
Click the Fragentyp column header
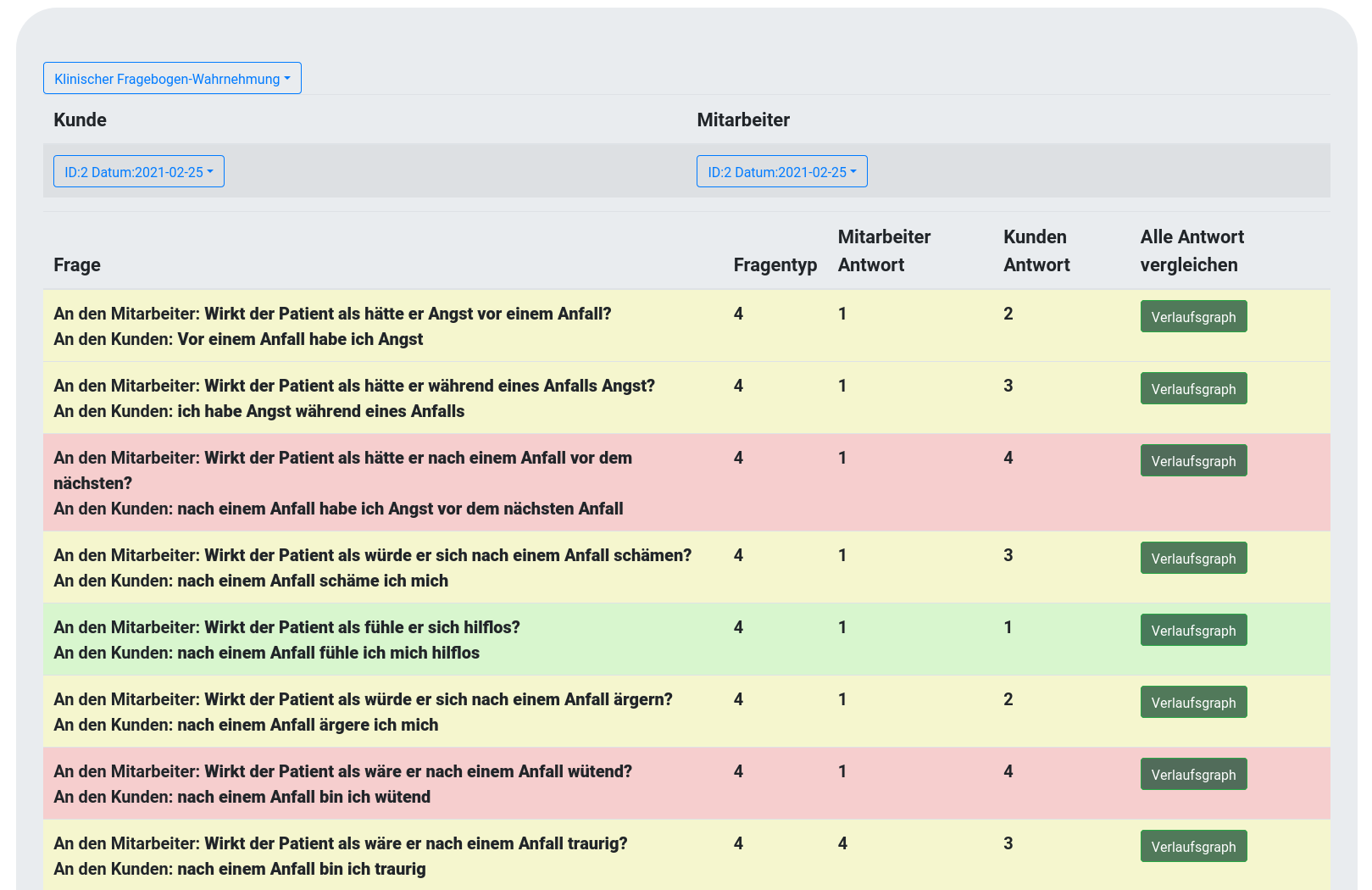click(x=775, y=265)
